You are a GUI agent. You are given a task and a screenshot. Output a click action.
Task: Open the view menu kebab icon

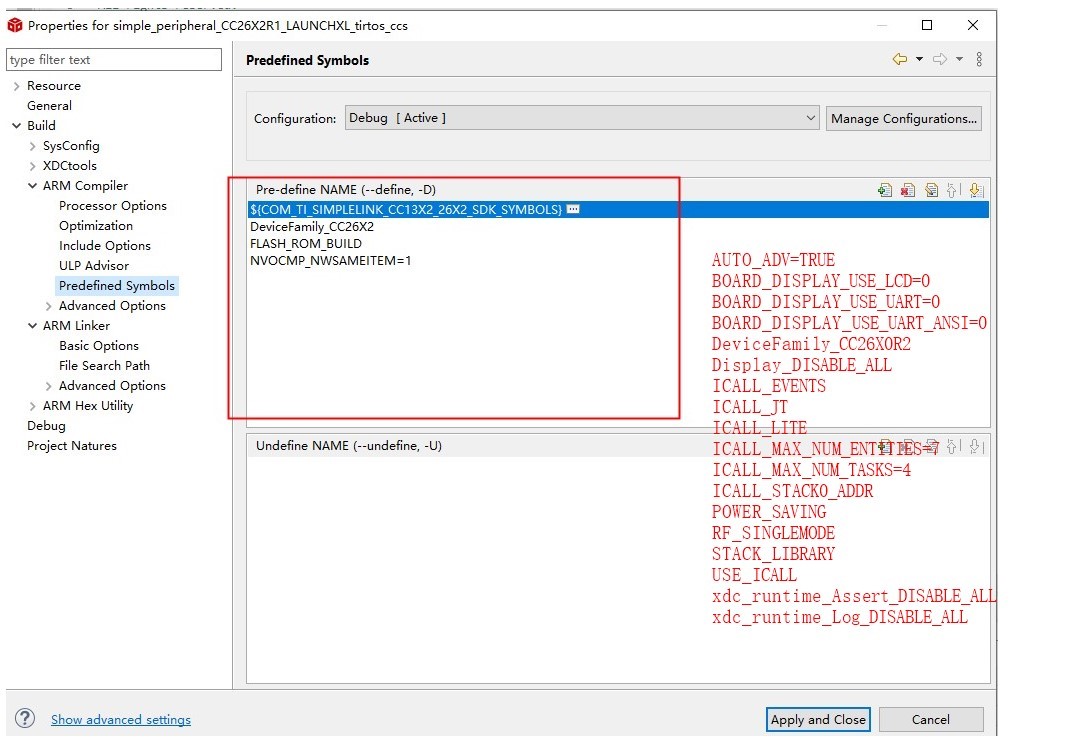(979, 59)
